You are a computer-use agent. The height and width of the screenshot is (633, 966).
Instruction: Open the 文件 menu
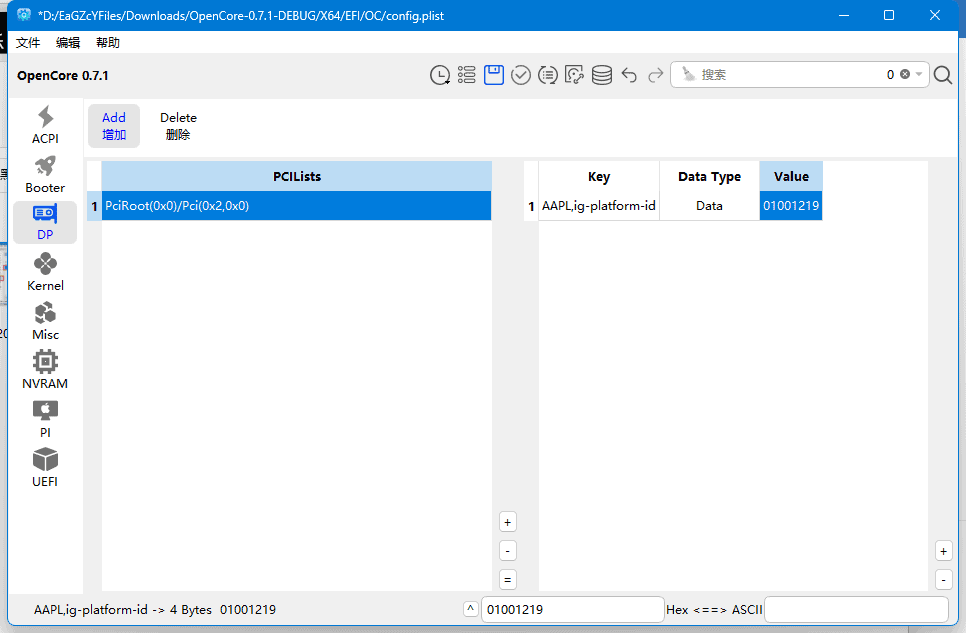coord(28,43)
